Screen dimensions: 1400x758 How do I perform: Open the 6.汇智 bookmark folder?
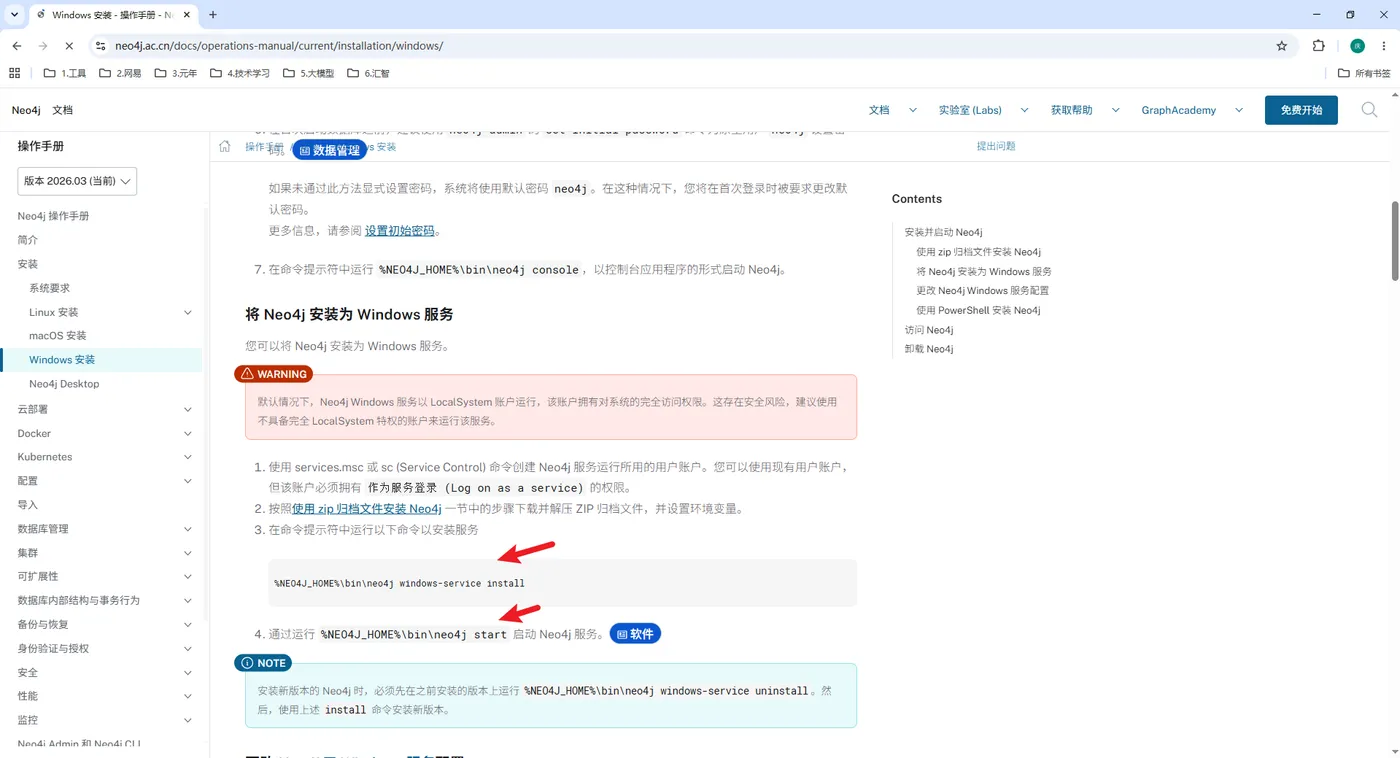[x=368, y=73]
